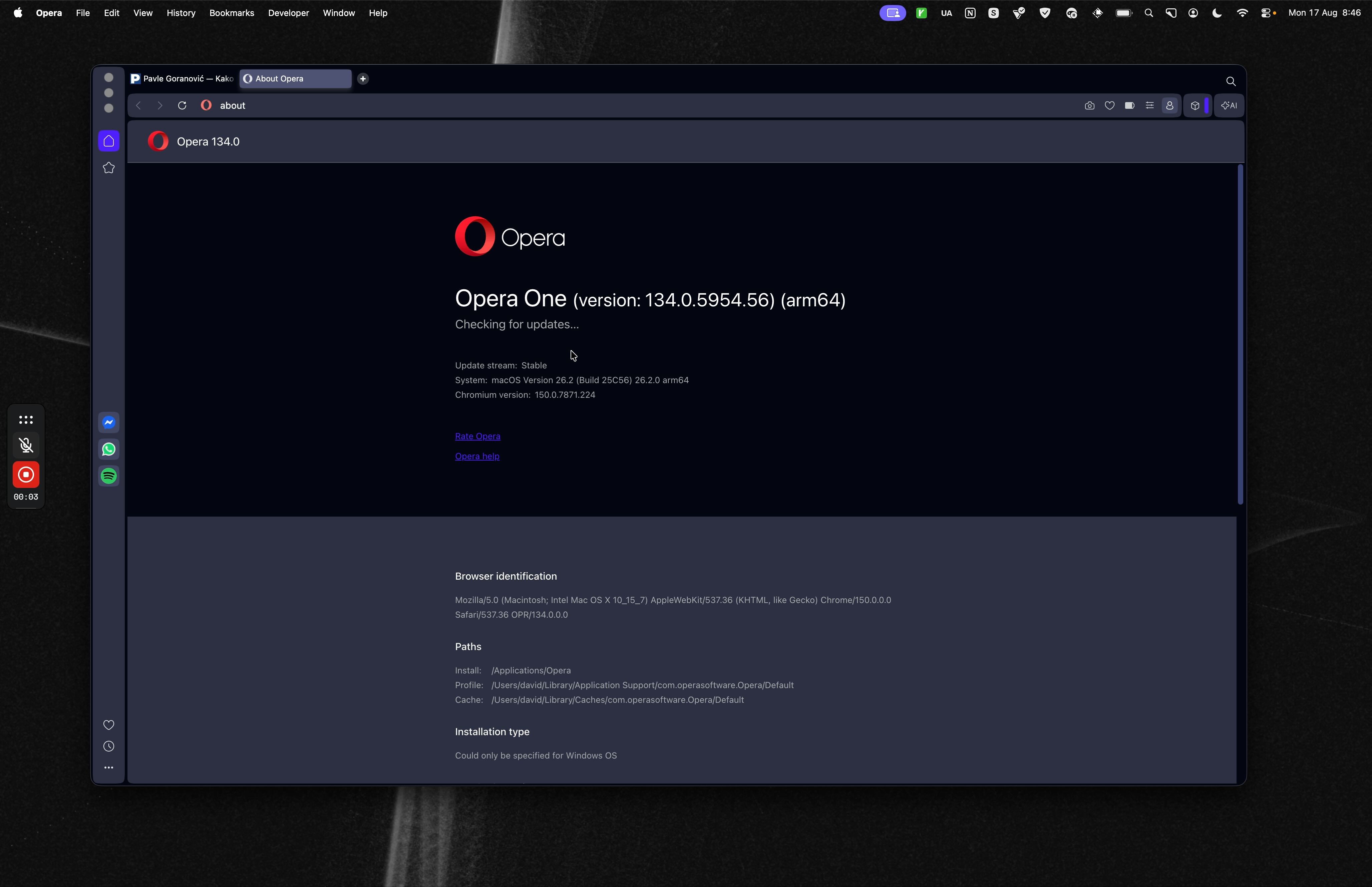Open the battery status menu in menu bar

(x=1124, y=13)
